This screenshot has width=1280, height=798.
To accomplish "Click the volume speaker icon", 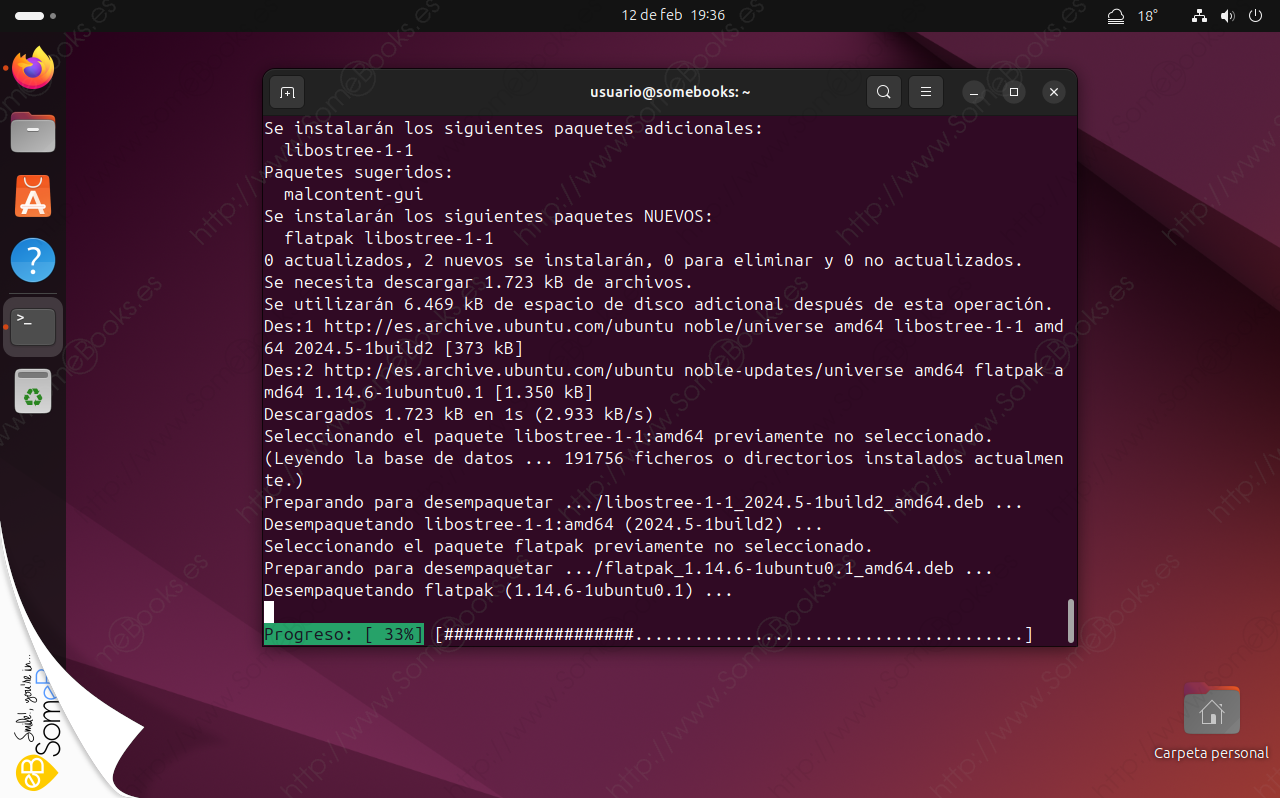I will [x=1228, y=16].
